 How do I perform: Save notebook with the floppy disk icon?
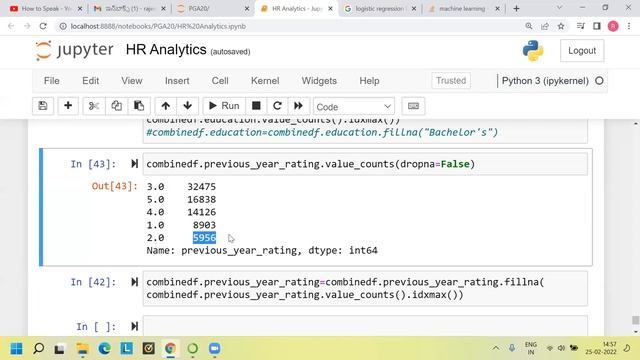tap(43, 106)
